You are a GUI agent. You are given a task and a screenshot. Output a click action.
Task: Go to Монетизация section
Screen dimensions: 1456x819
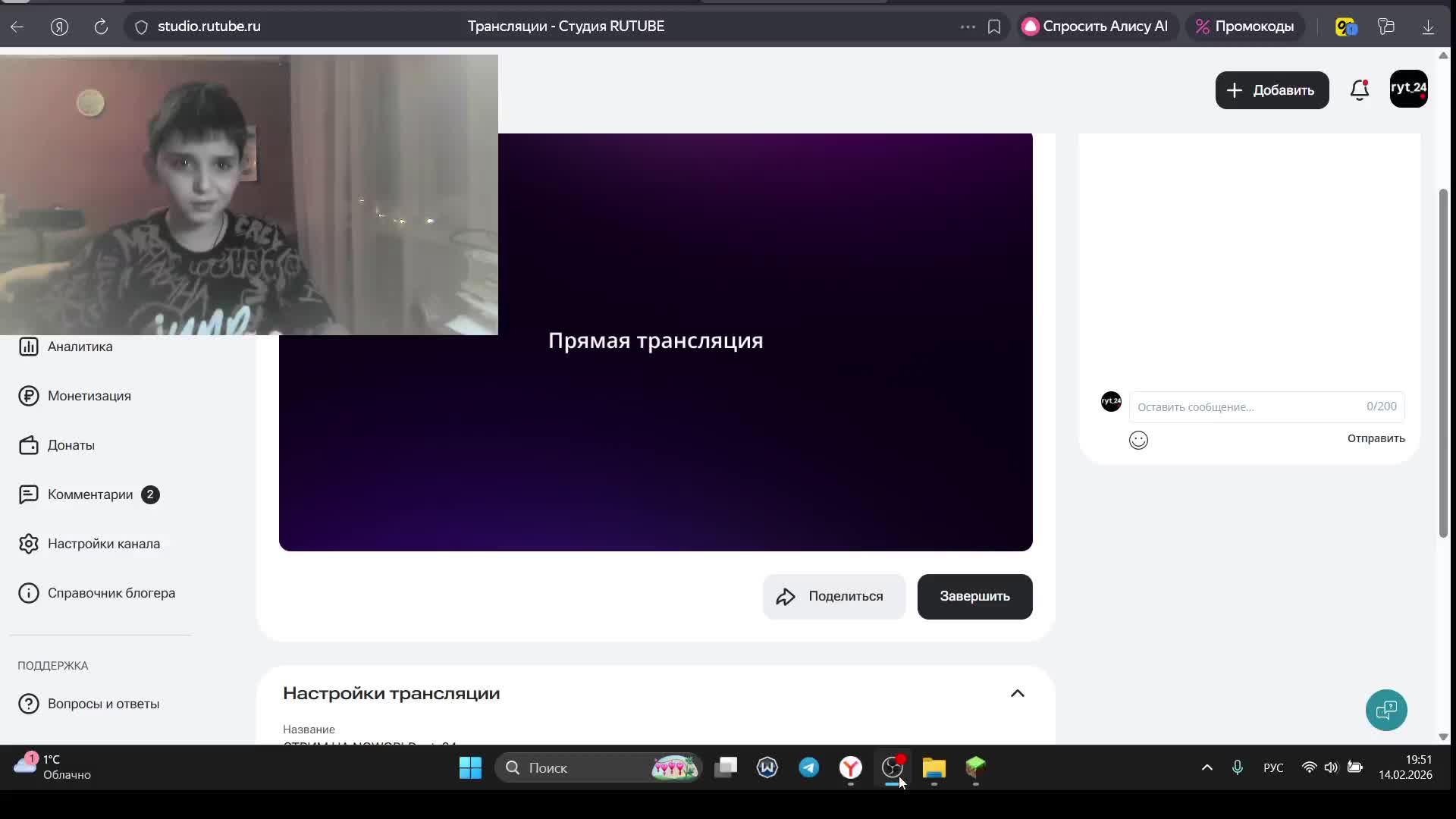coord(89,396)
